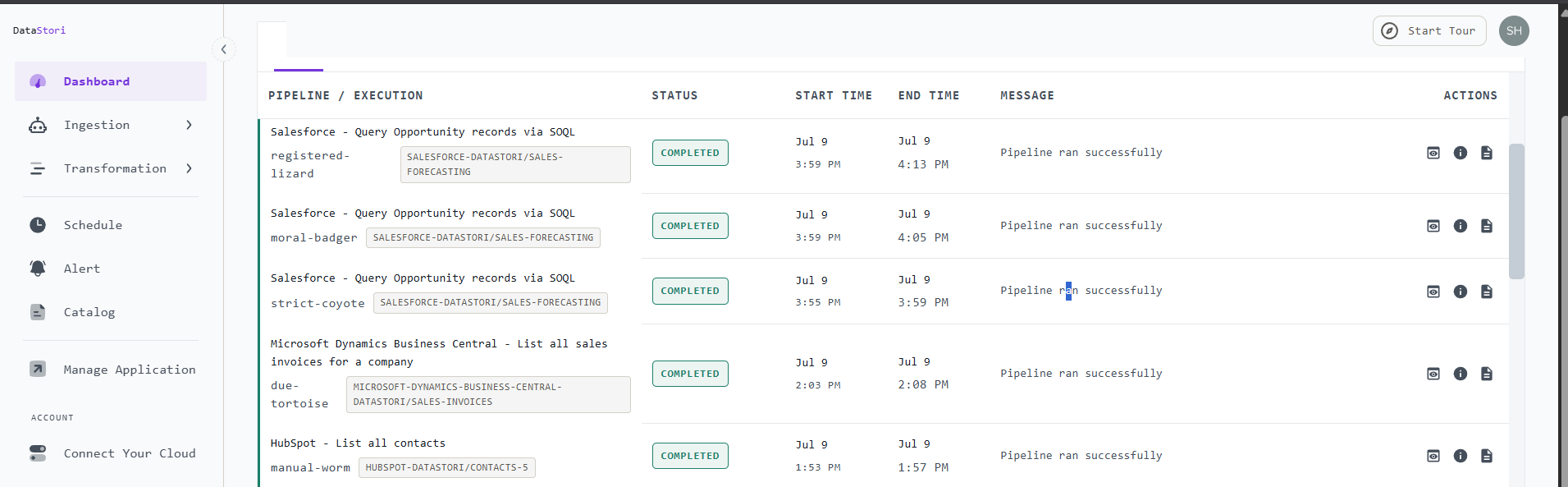Show info for registered-lizard run

pyautogui.click(x=1461, y=153)
